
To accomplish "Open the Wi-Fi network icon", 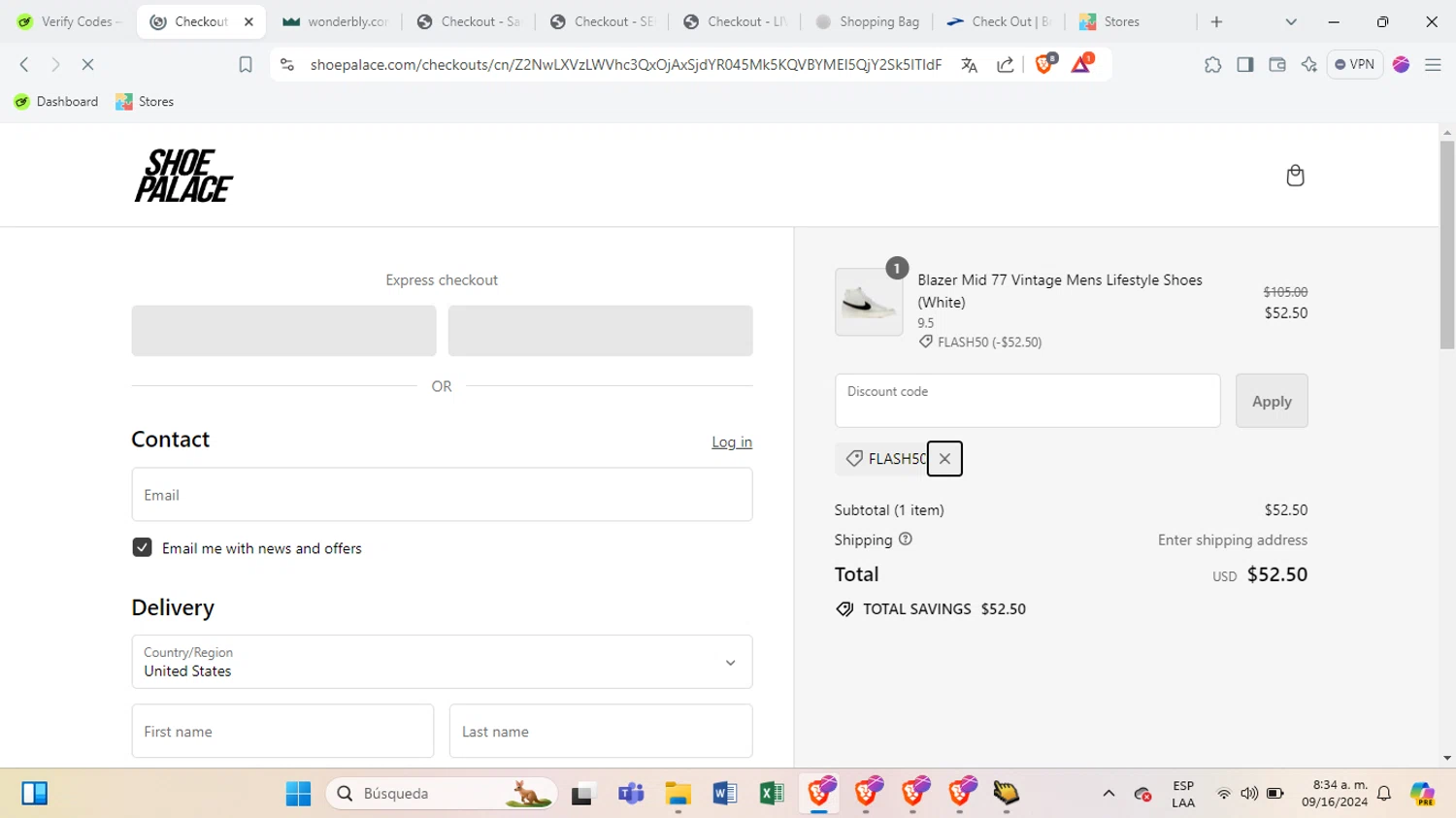I will (1224, 794).
